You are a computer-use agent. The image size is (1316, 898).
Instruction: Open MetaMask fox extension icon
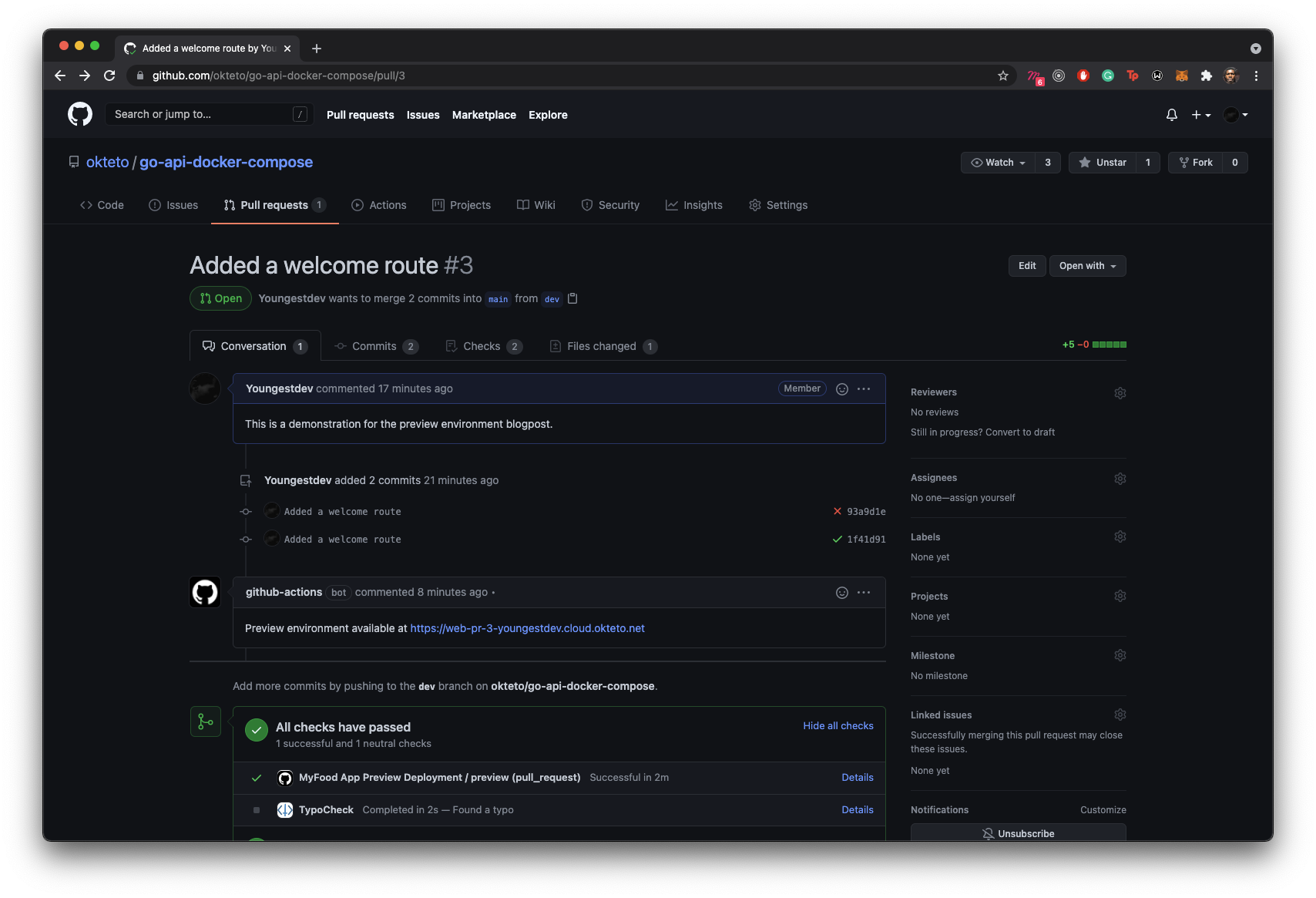pyautogui.click(x=1182, y=76)
